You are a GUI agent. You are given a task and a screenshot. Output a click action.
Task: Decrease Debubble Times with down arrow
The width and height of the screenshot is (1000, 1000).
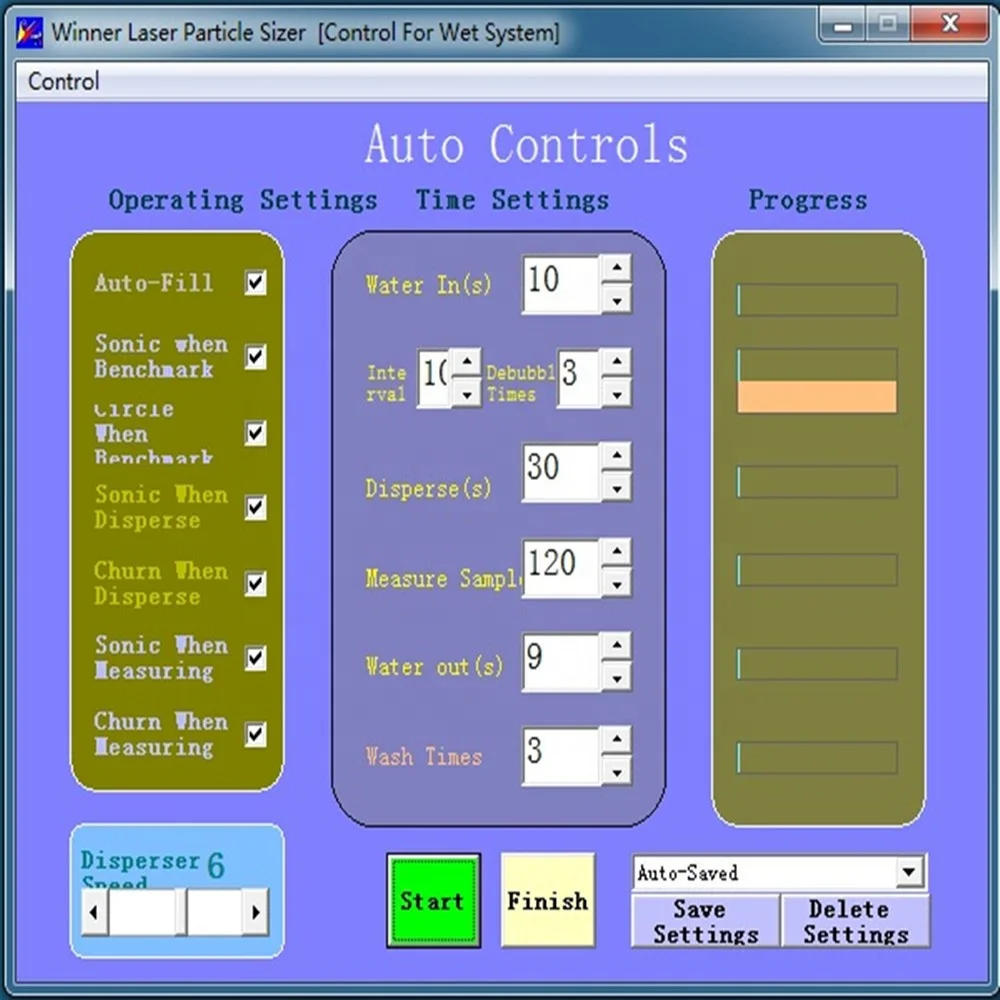click(616, 393)
